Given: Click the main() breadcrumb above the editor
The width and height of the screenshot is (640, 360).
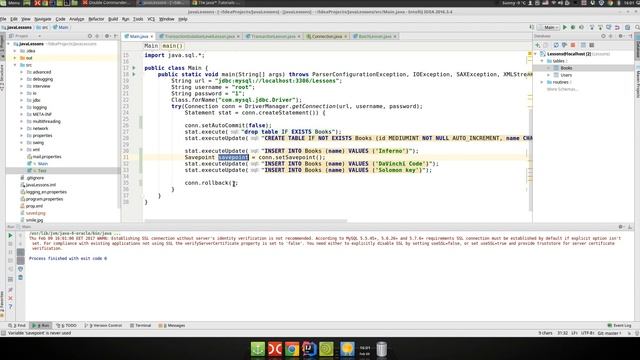Looking at the screenshot, I should (173, 46).
